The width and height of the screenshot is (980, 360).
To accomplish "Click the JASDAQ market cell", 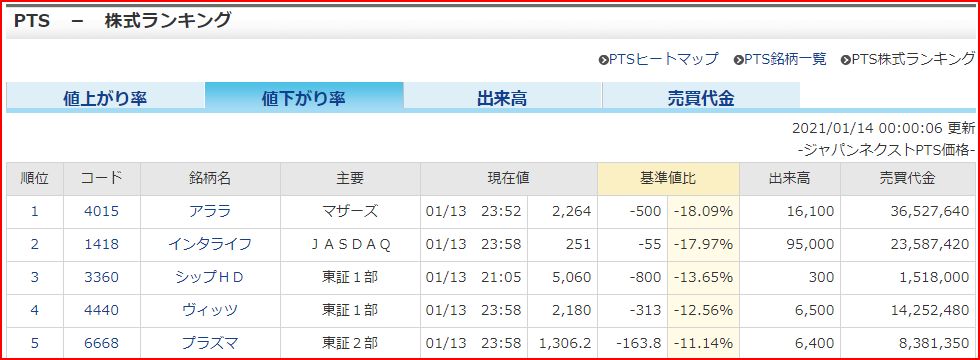I will coord(350,244).
